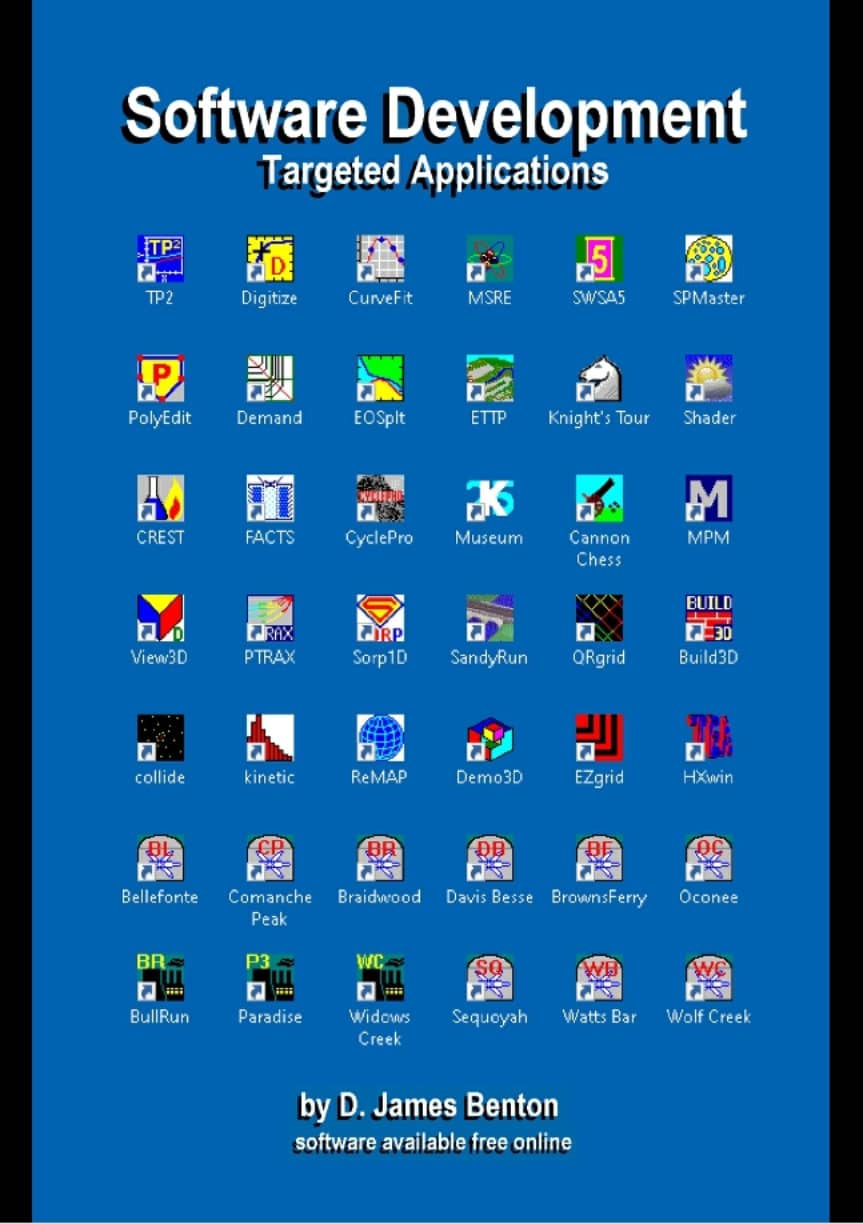Open the View3D icon
This screenshot has width=863, height=1224.
pyautogui.click(x=160, y=619)
